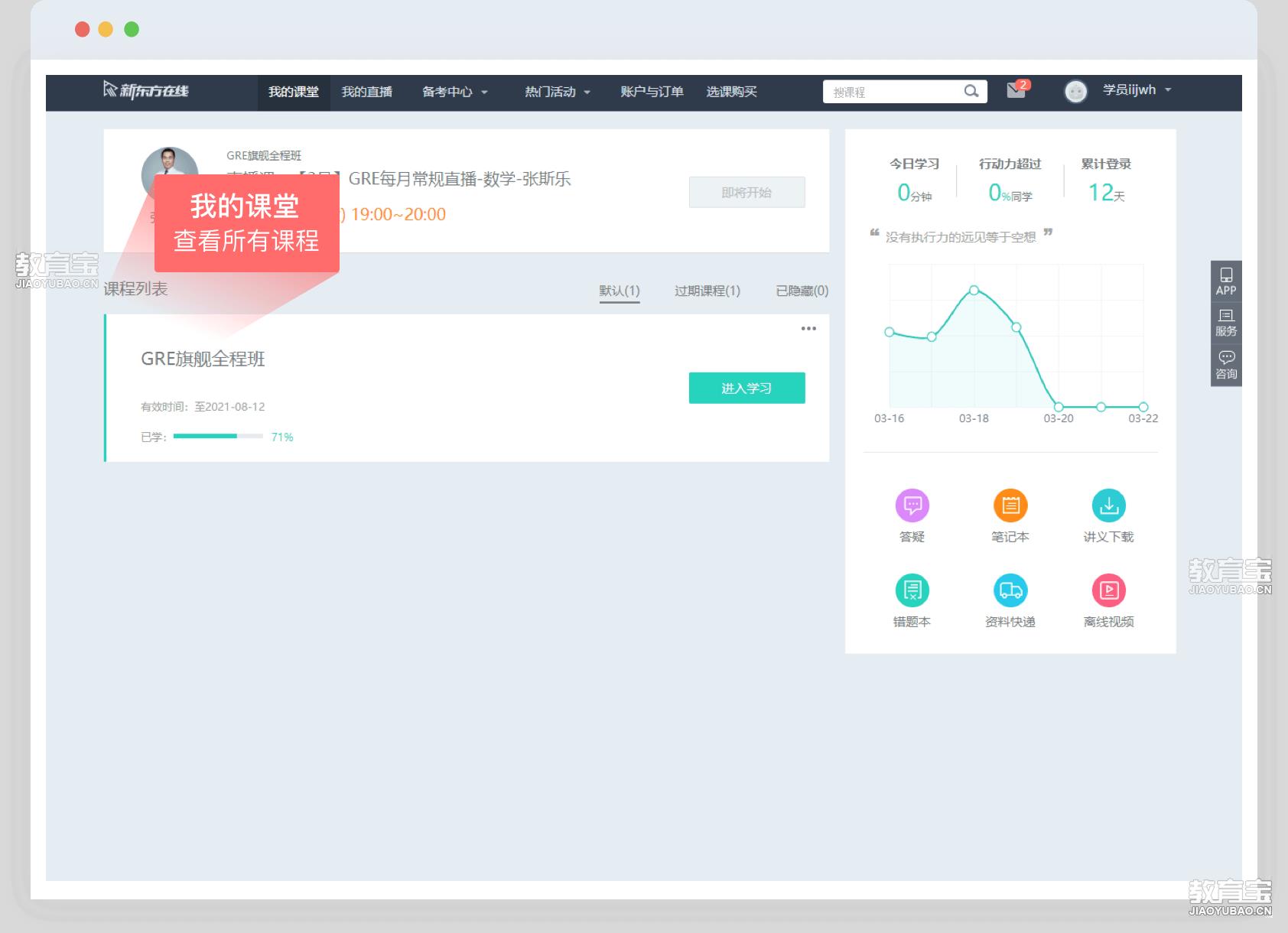The image size is (1288, 933).
Task: Open the course three-dot options menu
Action: coord(808,329)
